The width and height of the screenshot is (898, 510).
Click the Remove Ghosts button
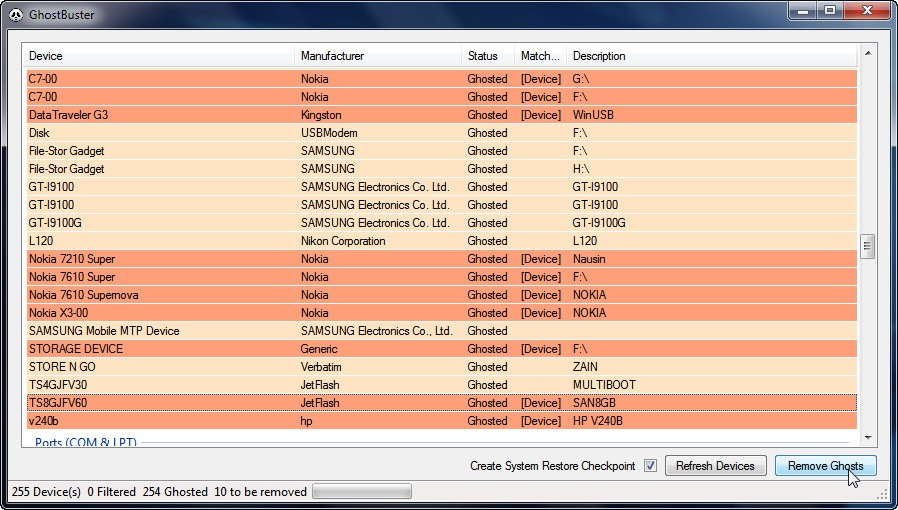(x=825, y=466)
